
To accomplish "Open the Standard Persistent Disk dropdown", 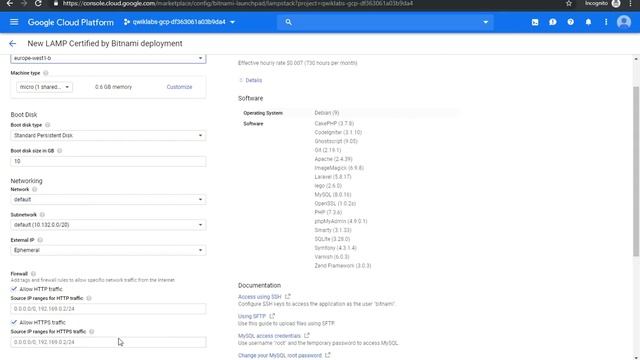I will pos(108,136).
